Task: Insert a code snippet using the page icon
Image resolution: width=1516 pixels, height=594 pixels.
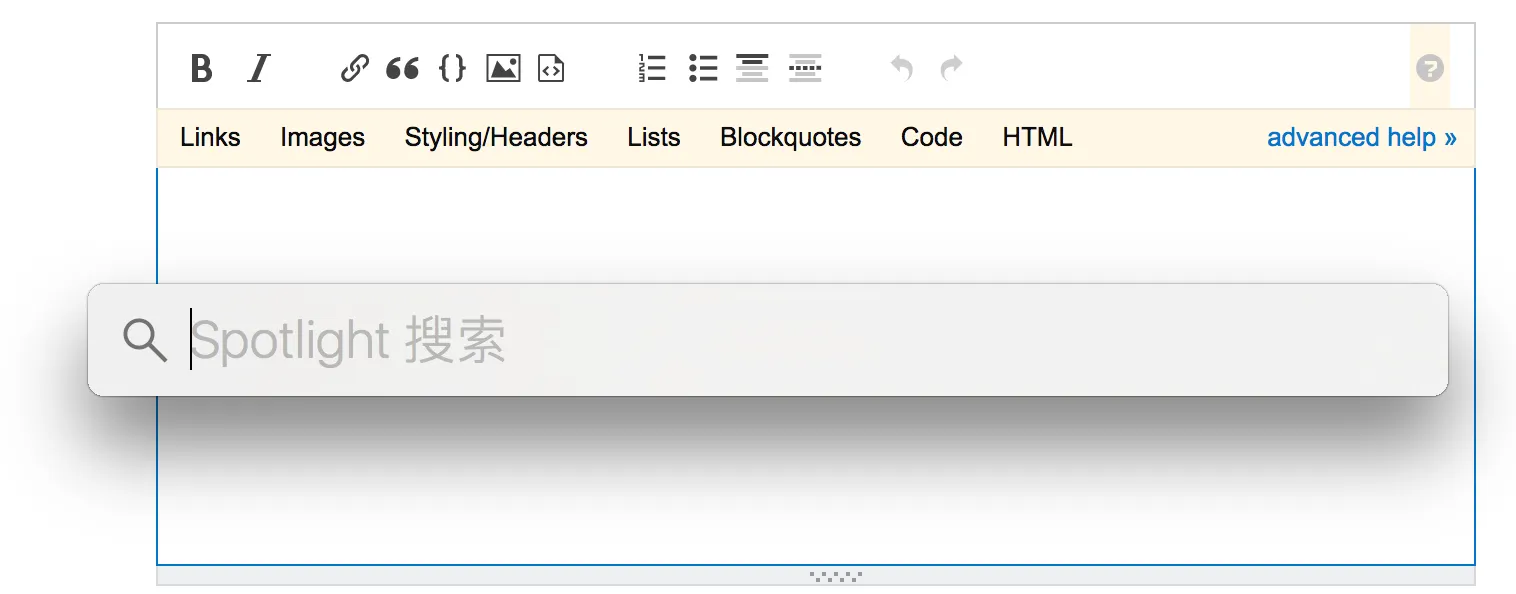Action: pyautogui.click(x=551, y=68)
